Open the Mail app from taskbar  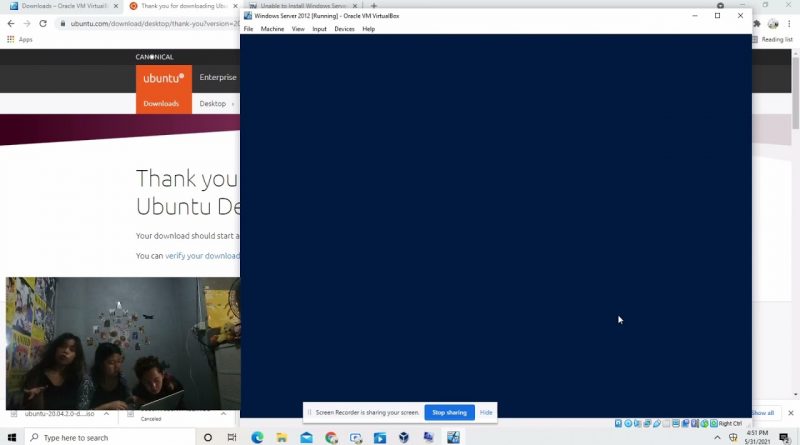tap(306, 437)
